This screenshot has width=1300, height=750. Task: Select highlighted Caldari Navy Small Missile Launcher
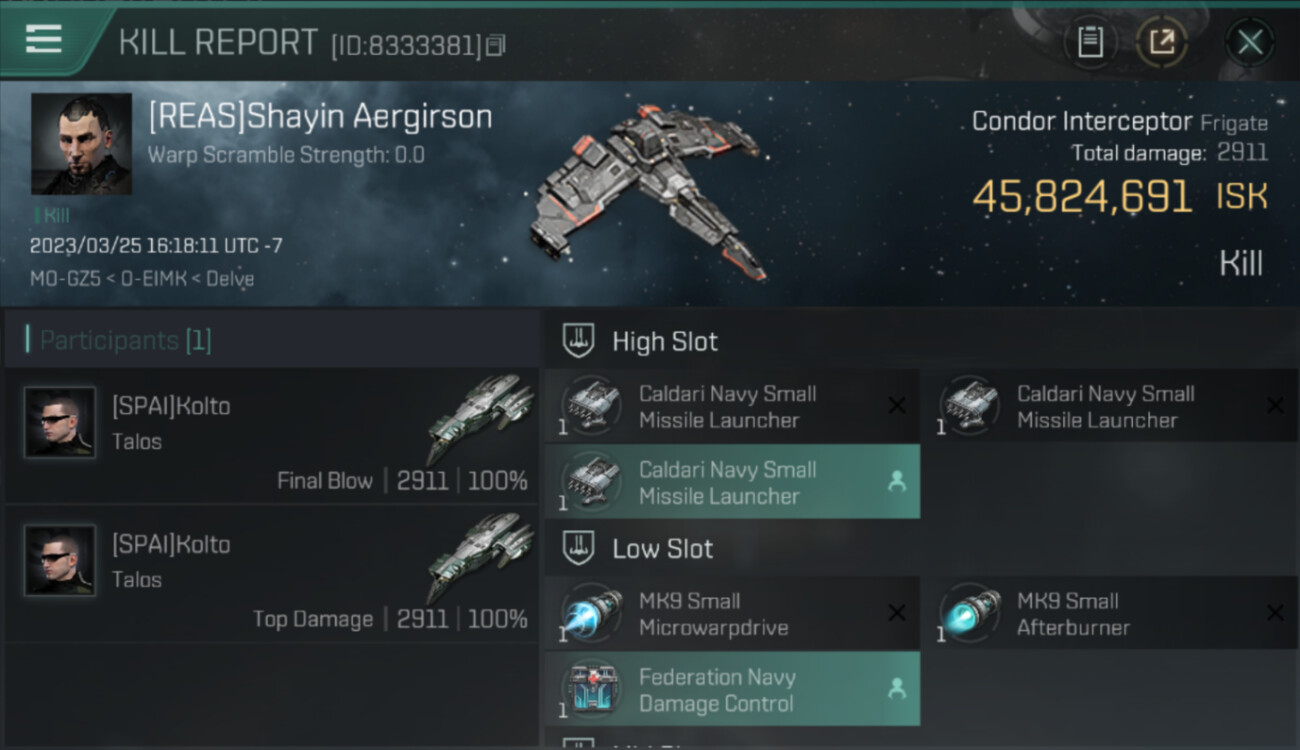point(732,482)
